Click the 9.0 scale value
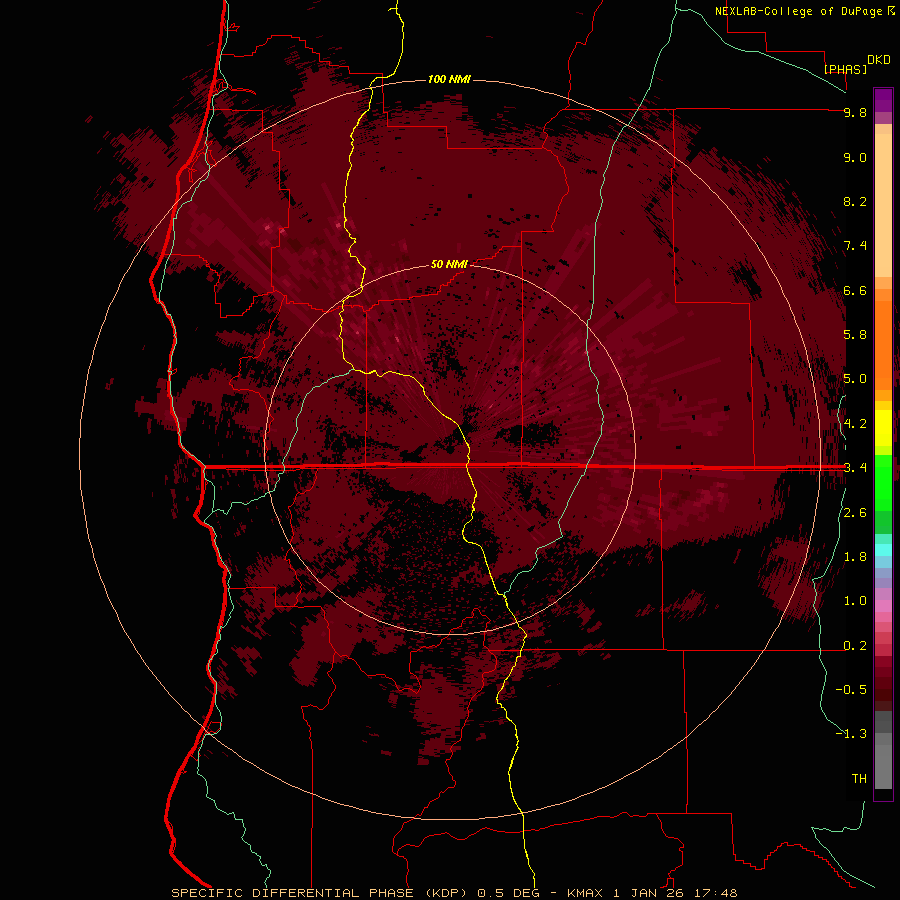The height and width of the screenshot is (900, 900). tap(855, 157)
